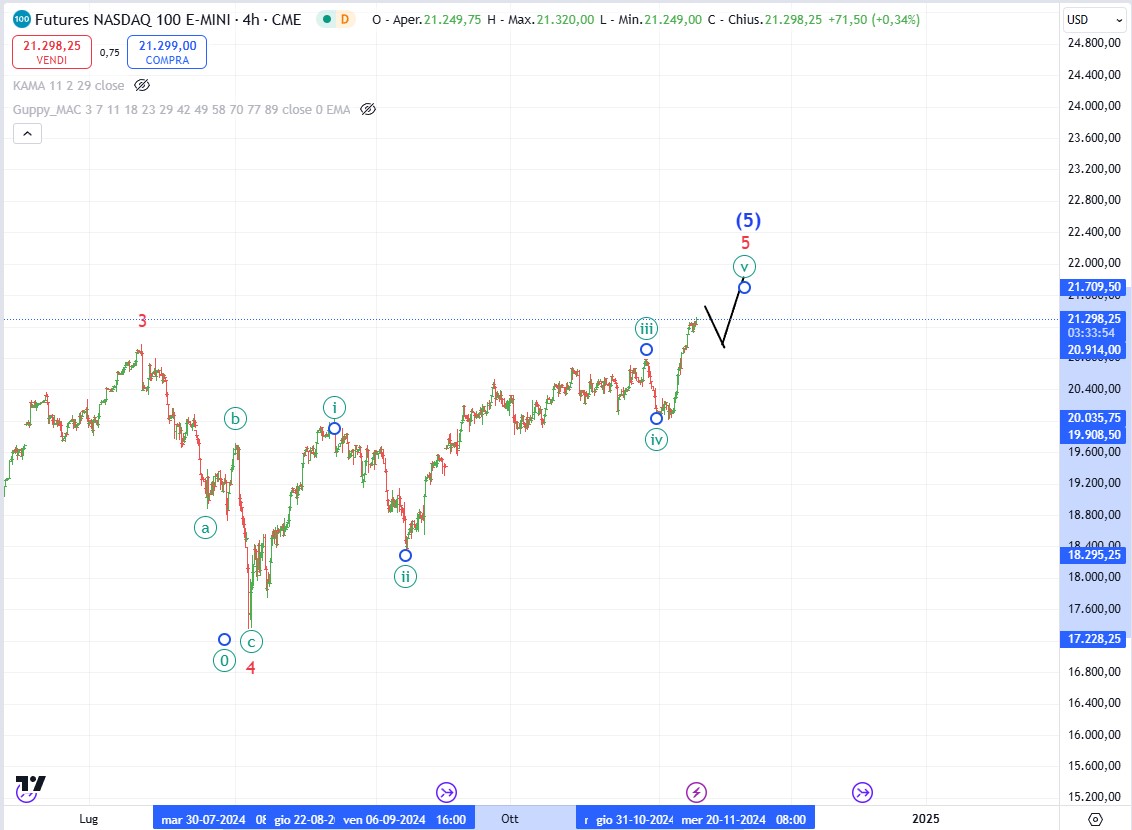Image resolution: width=1132 pixels, height=830 pixels.
Task: Select the circled b wave label
Action: 235,419
